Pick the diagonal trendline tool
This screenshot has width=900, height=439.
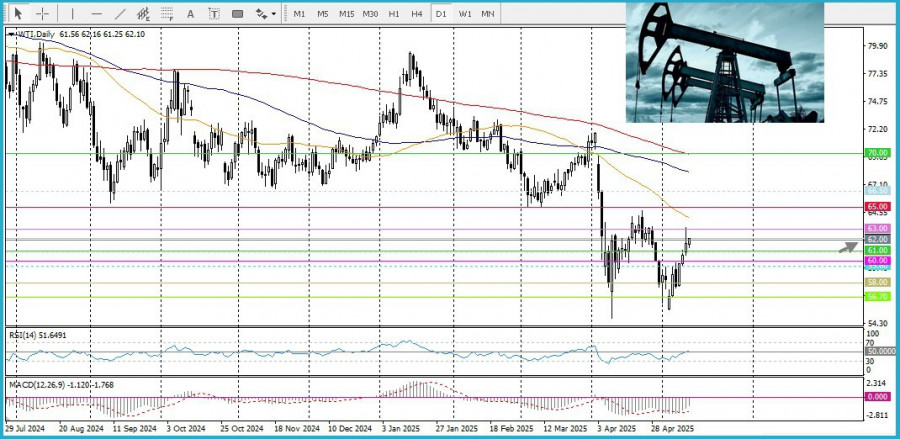(x=120, y=13)
